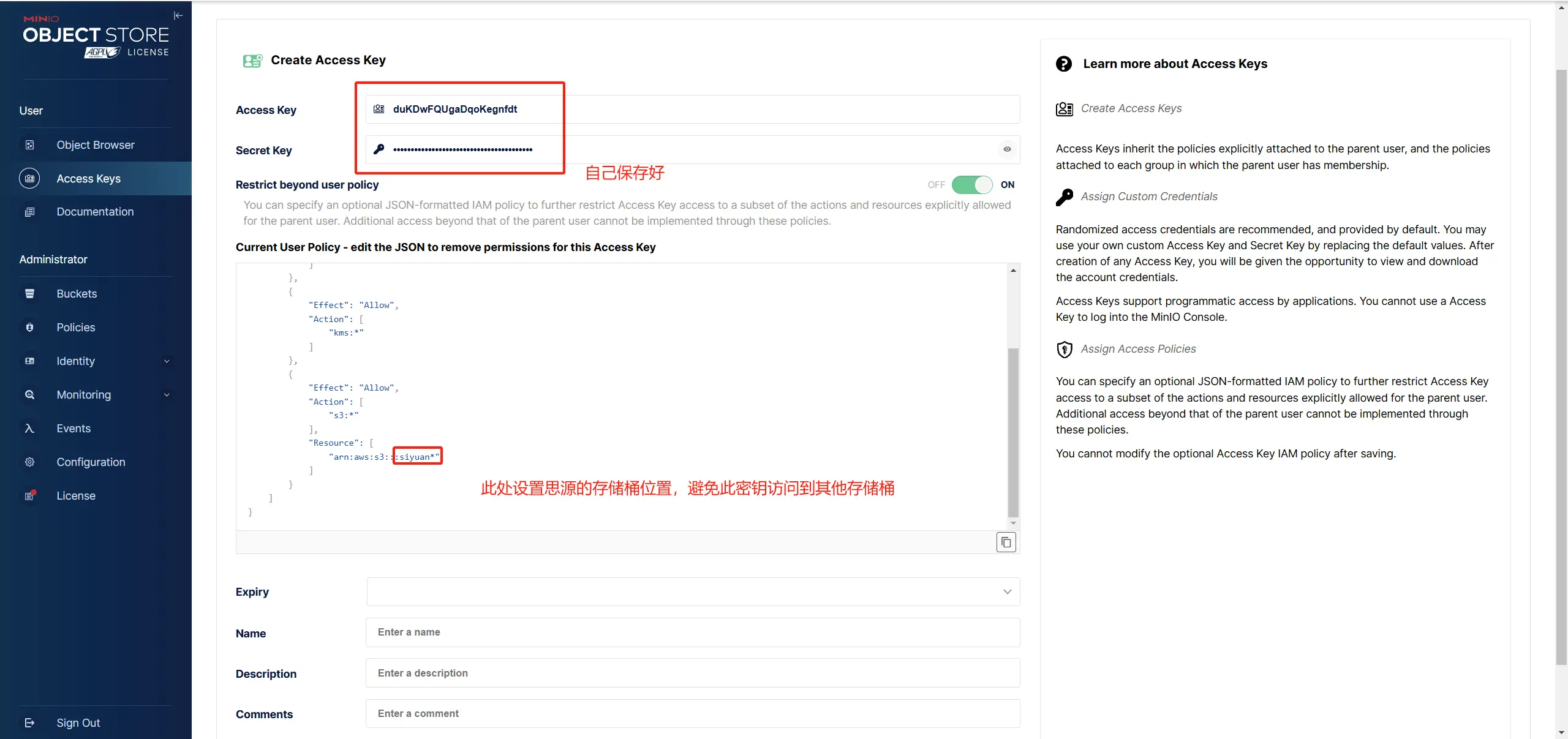
Task: Click the MinIO Object Store logo
Action: click(x=96, y=37)
